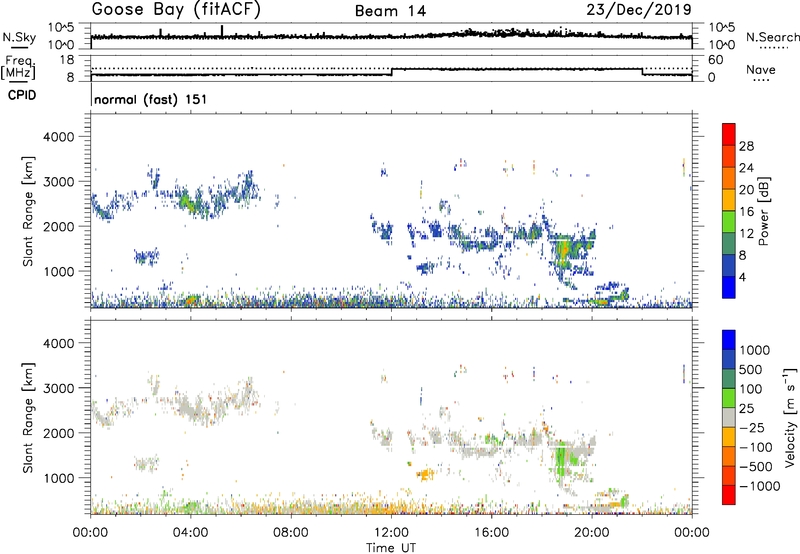Click the "N.Sky" legend label
Screen dimensions: 800x554
click(x=19, y=37)
